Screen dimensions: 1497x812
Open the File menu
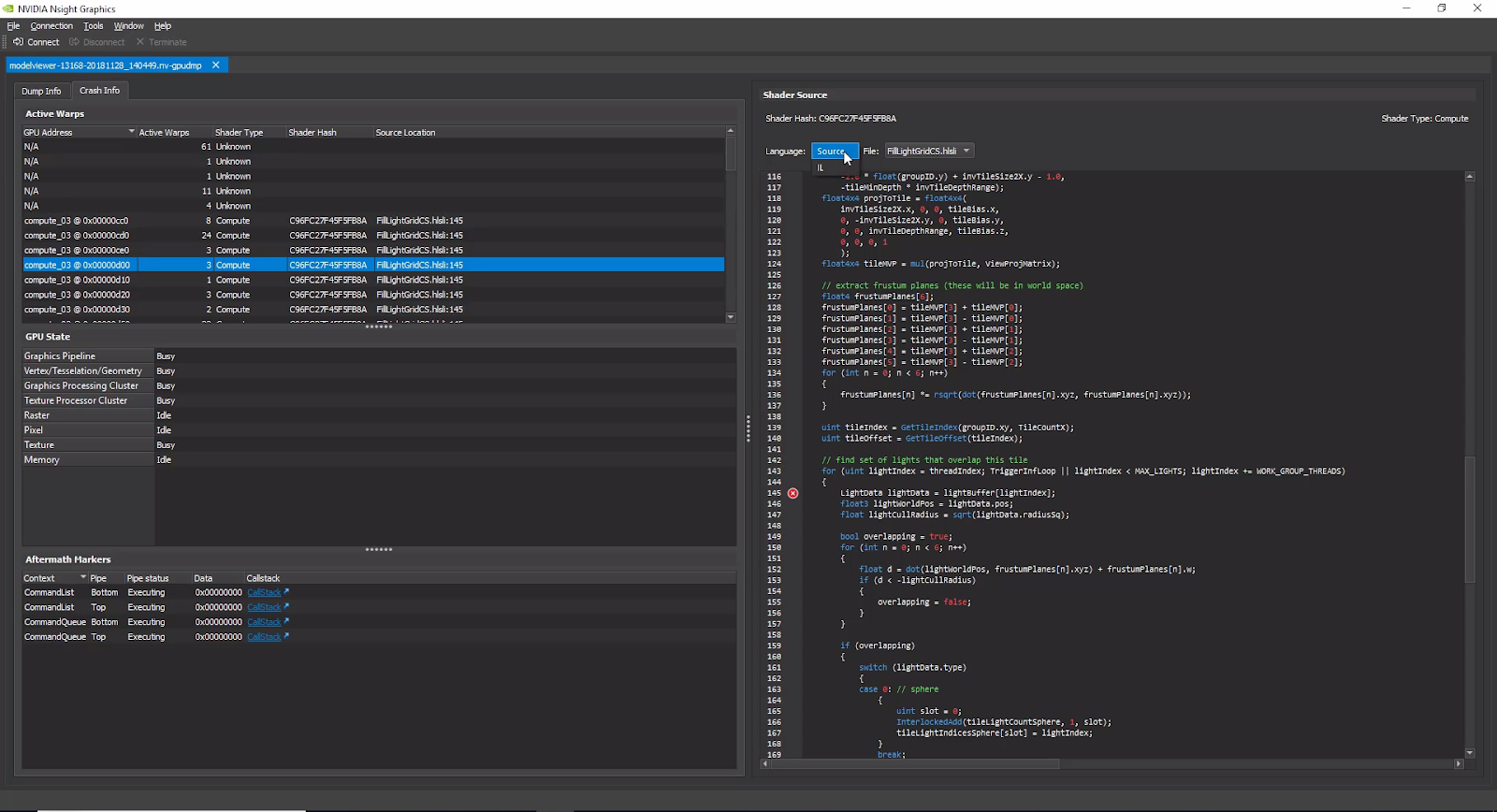coord(13,26)
